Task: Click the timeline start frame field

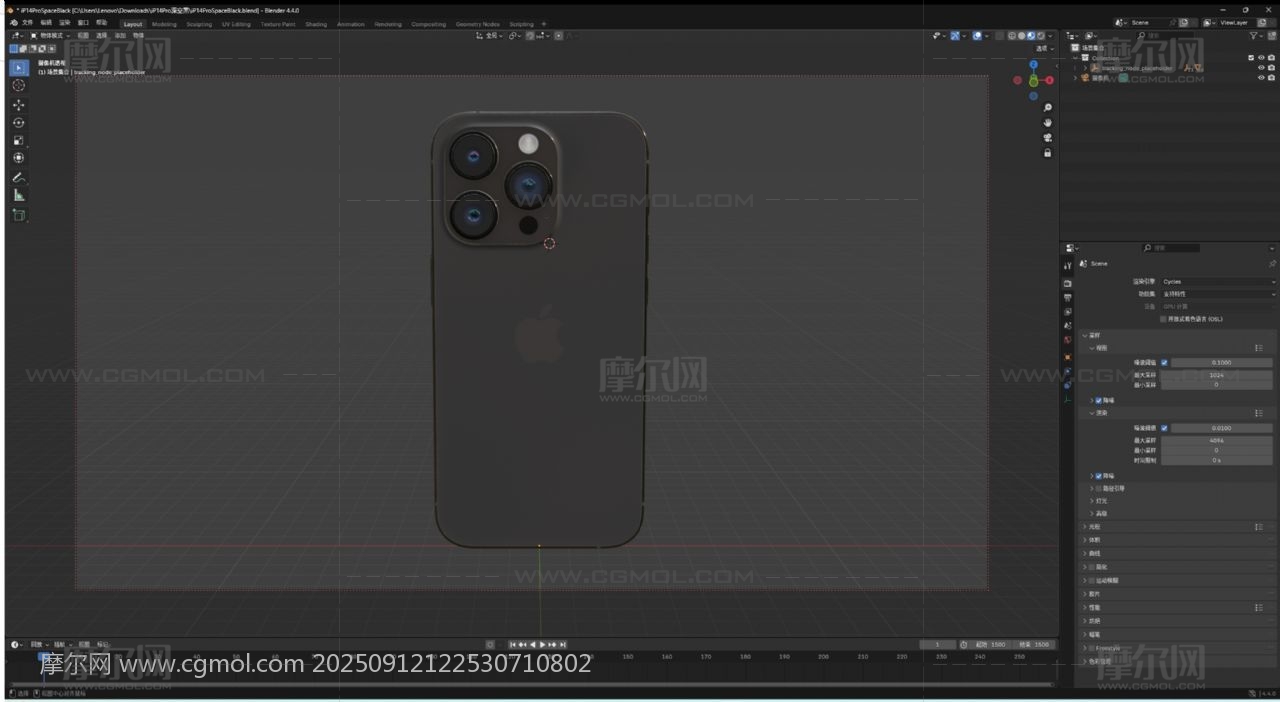Action: tap(991, 645)
